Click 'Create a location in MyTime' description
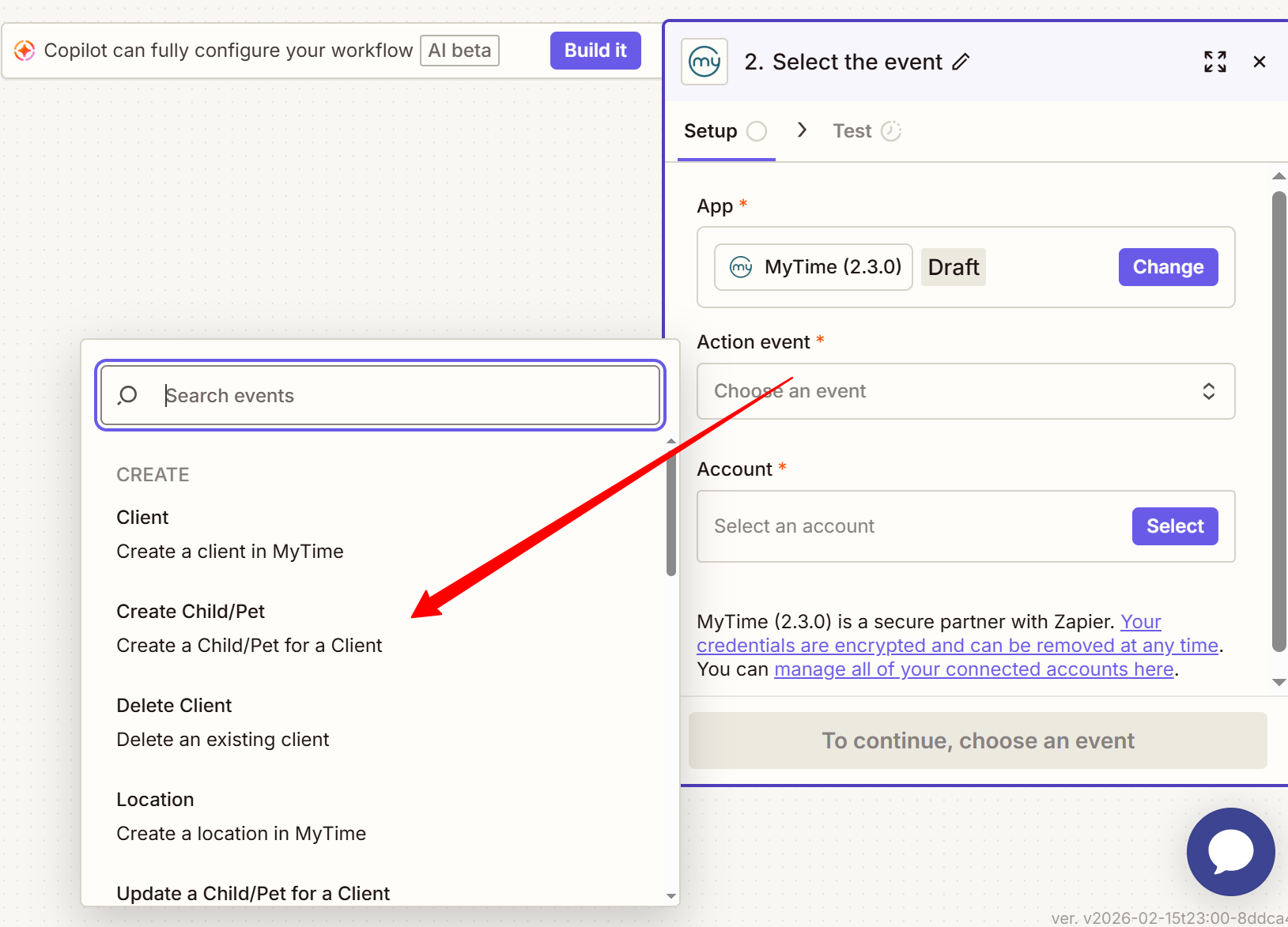Viewport: 1288px width, 927px height. tap(241, 834)
